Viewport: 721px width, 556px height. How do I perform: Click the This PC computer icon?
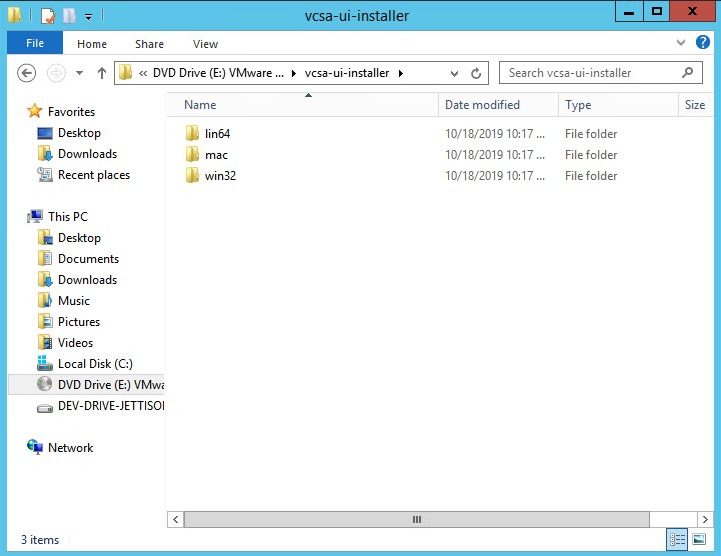pyautogui.click(x=35, y=216)
